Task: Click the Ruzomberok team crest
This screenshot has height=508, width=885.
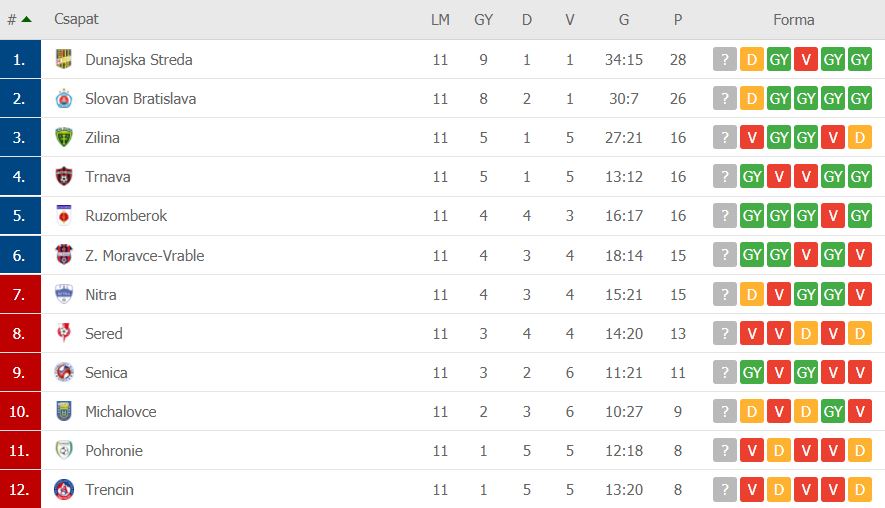Action: pos(64,216)
